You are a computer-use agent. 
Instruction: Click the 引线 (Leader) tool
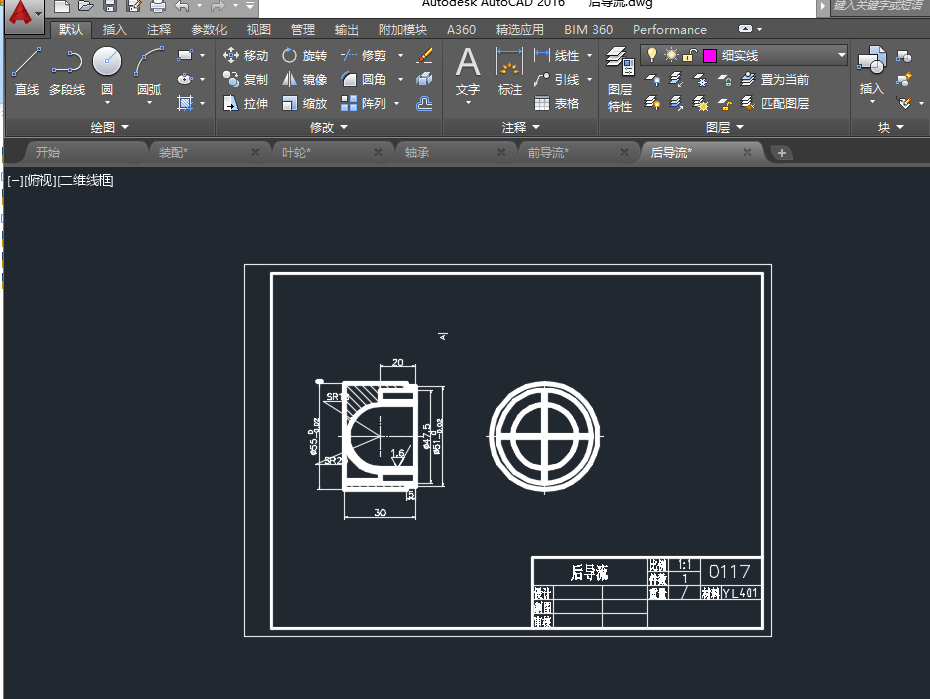click(557, 79)
